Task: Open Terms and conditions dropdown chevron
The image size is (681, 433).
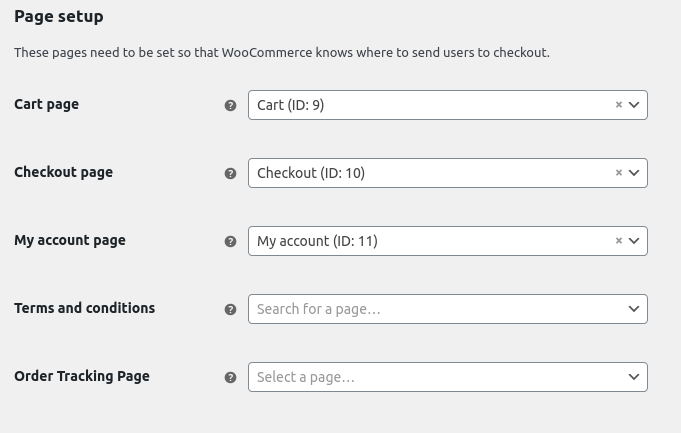Action: point(634,309)
